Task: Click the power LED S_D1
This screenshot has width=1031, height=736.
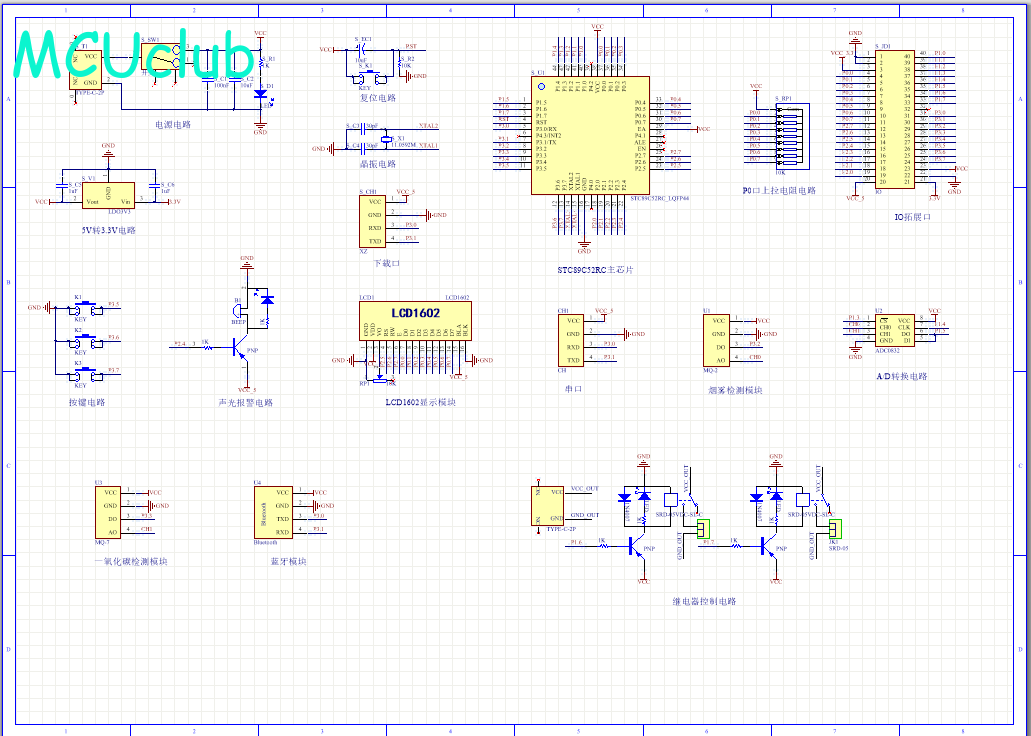Action: (260, 95)
